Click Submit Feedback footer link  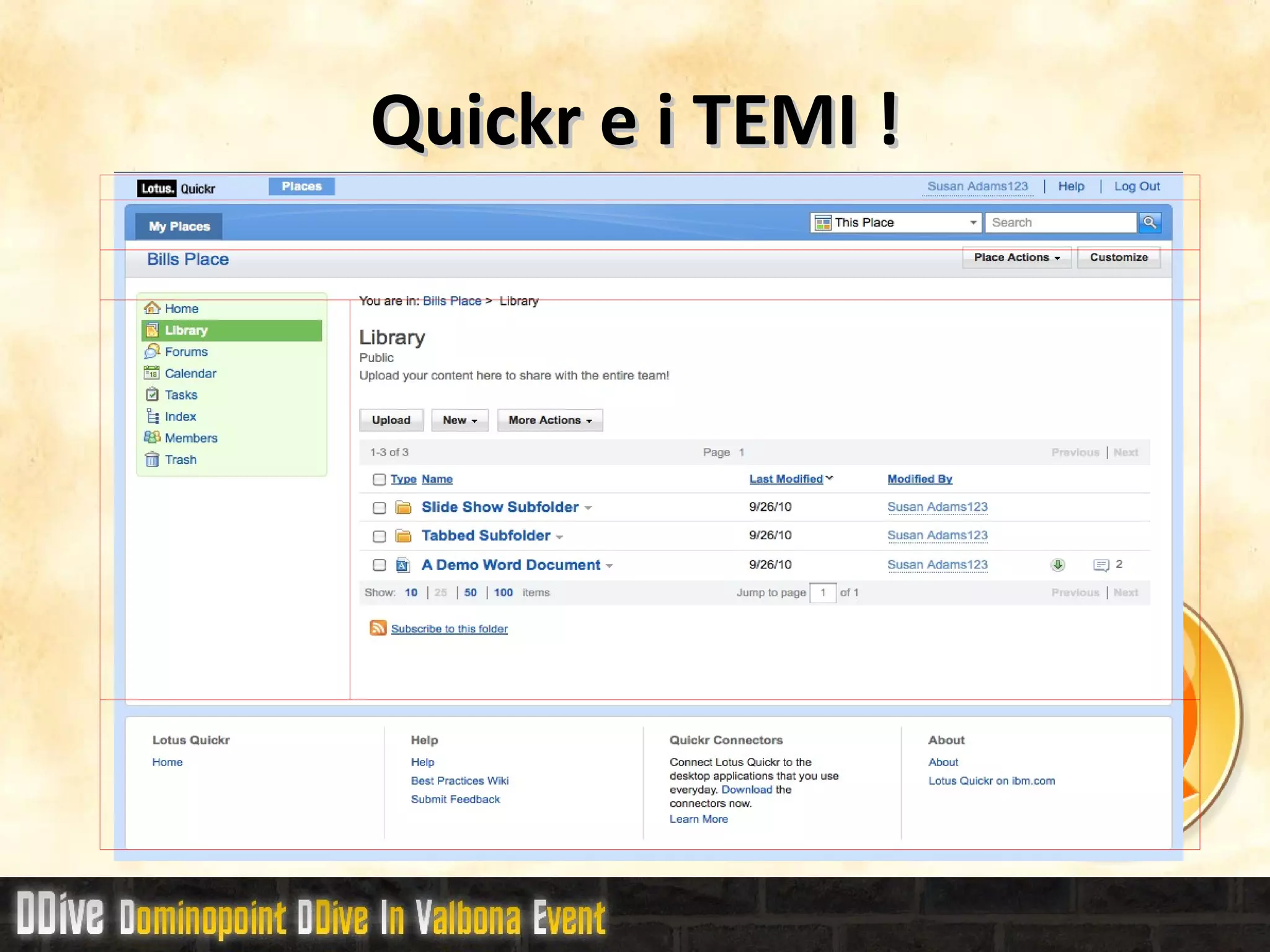coord(455,799)
